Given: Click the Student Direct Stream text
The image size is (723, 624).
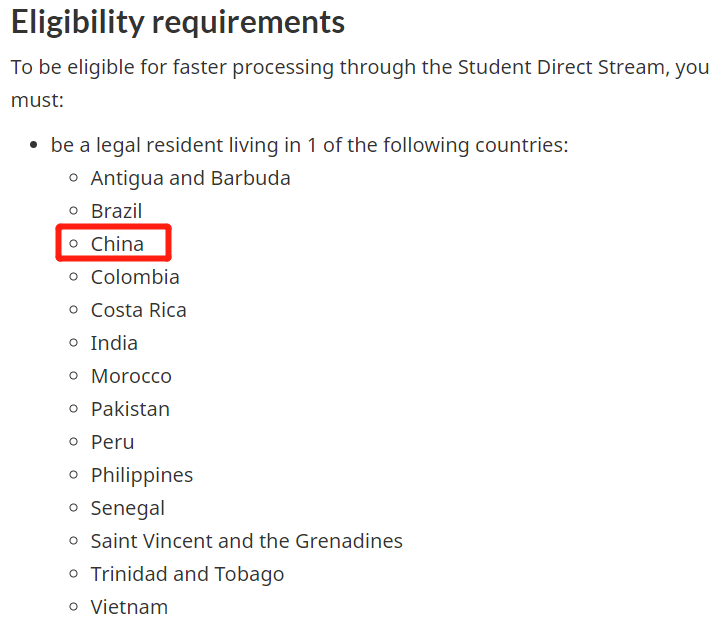Looking at the screenshot, I should point(547,68).
